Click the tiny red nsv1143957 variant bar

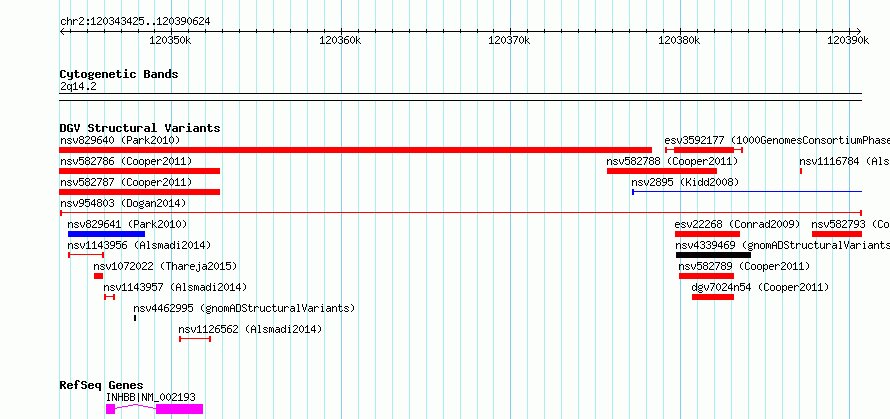pyautogui.click(x=110, y=297)
